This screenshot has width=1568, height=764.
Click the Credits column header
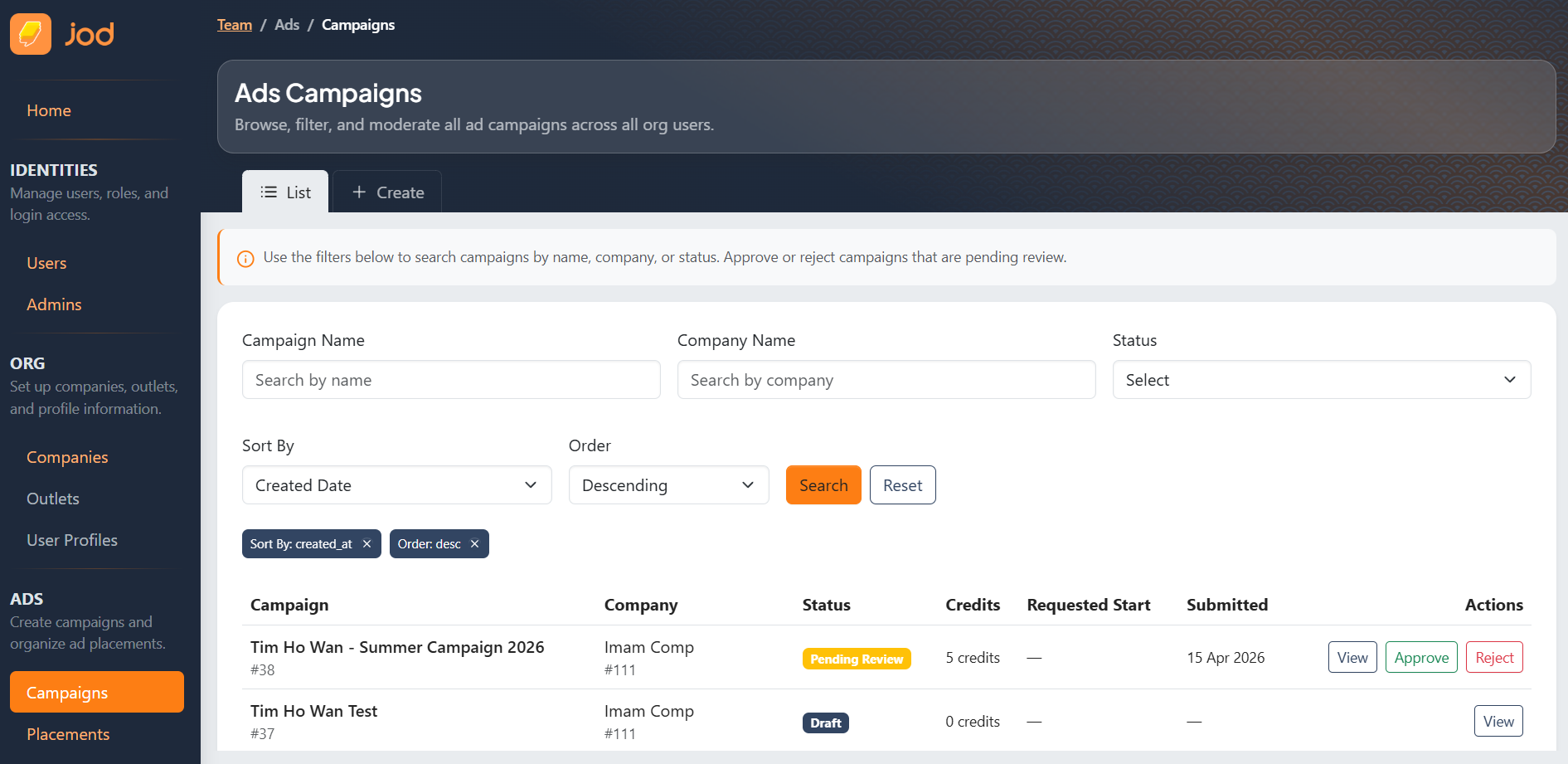click(973, 605)
